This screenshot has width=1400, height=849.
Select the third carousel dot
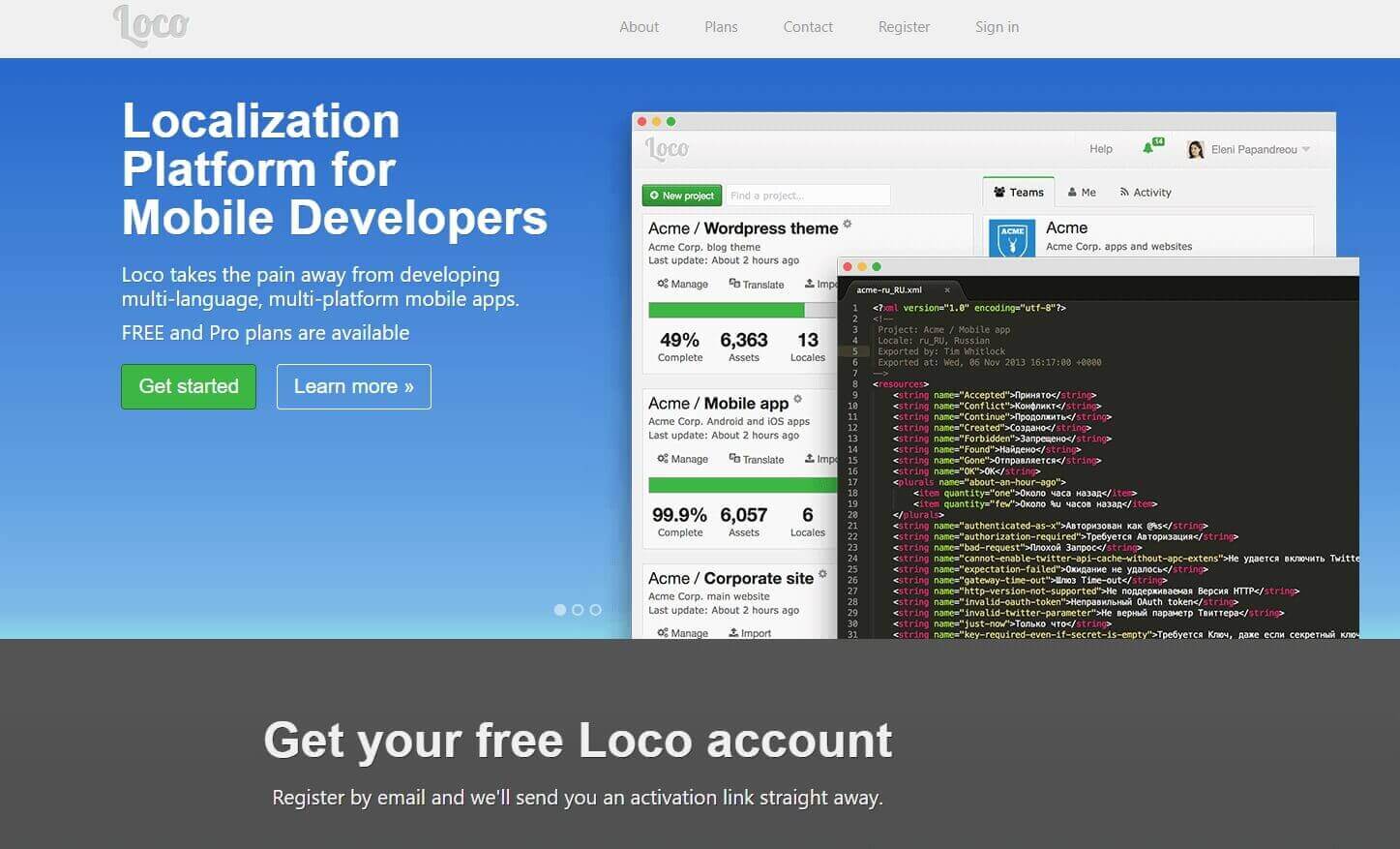click(595, 610)
